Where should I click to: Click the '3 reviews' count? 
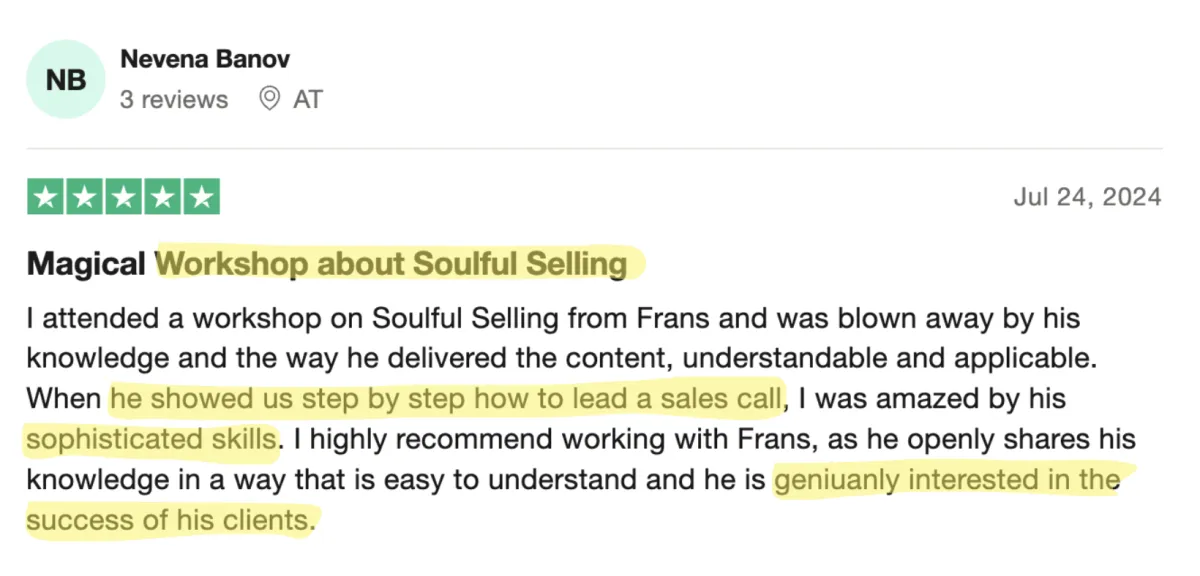pyautogui.click(x=174, y=100)
